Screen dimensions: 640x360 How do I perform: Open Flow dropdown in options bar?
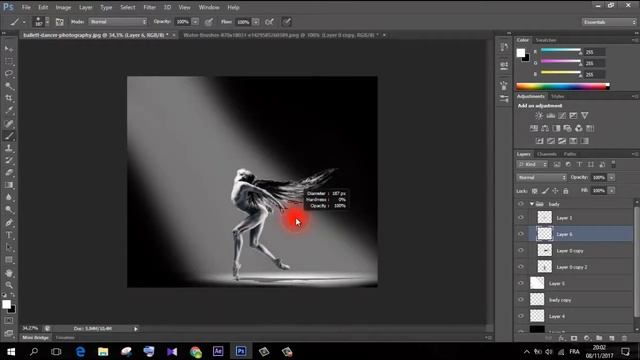pos(256,22)
